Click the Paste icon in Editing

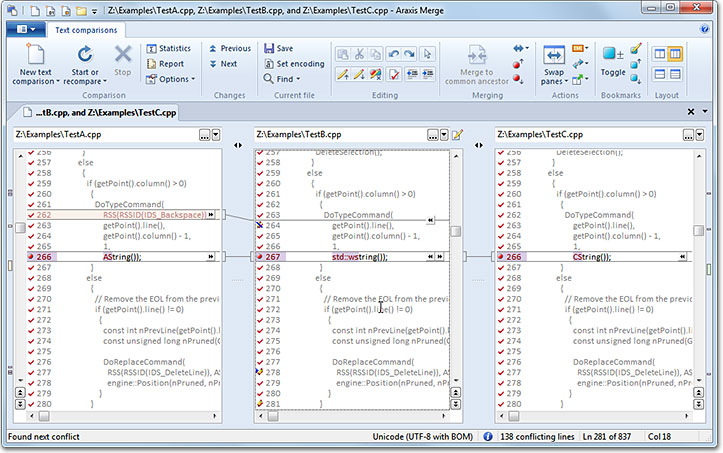coord(343,54)
